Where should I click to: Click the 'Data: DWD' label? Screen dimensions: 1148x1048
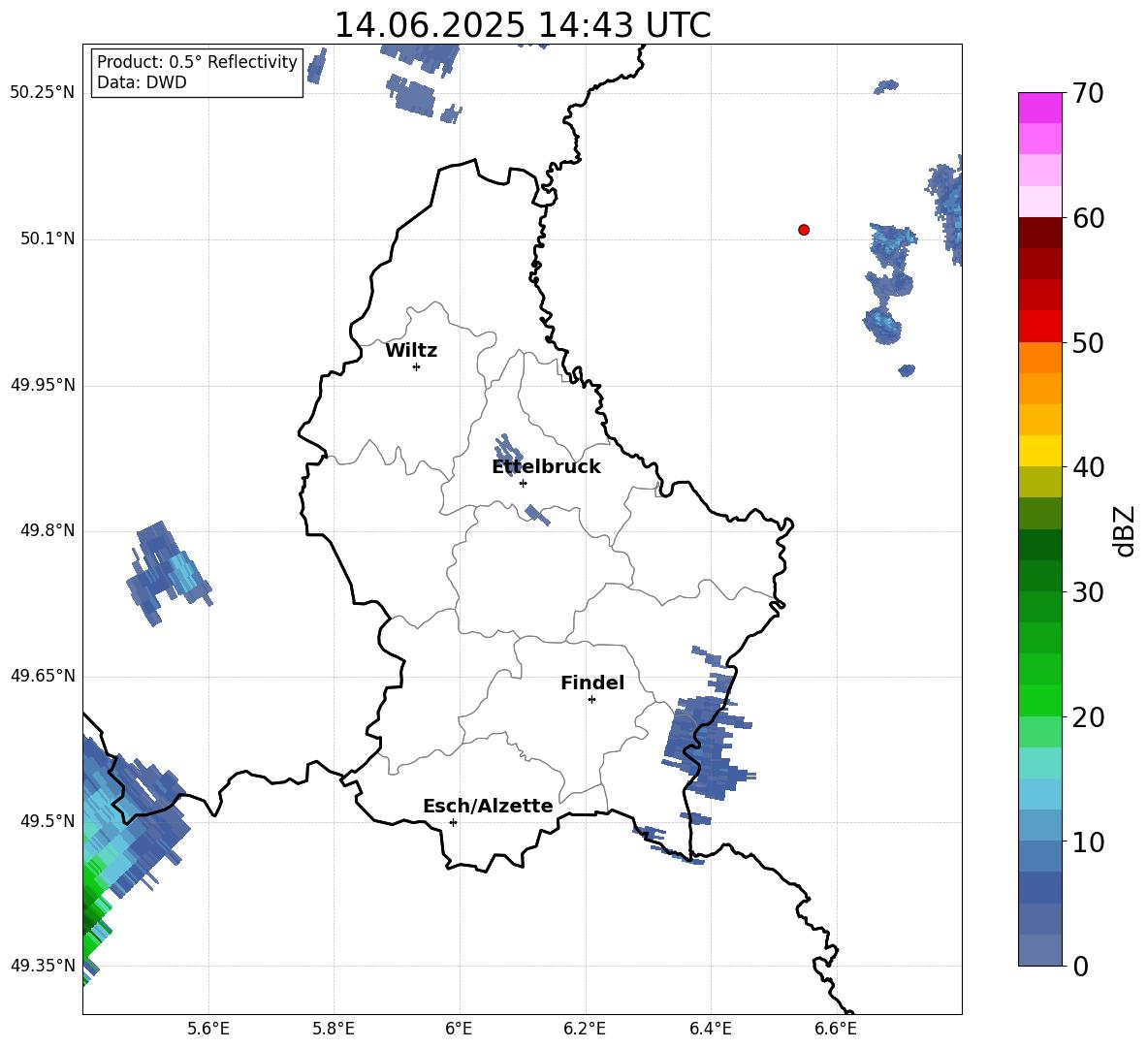[x=142, y=82]
